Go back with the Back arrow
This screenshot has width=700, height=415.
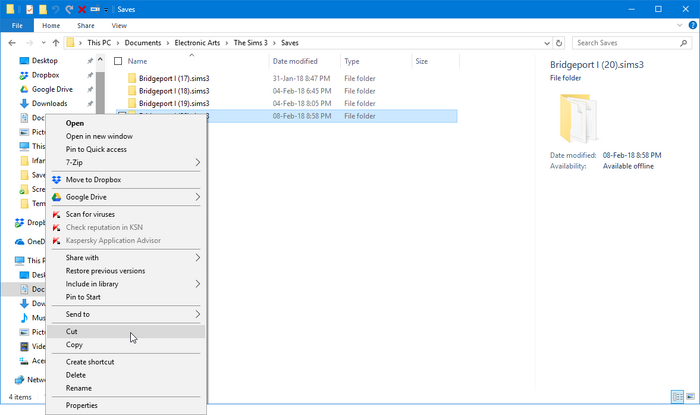(x=12, y=43)
